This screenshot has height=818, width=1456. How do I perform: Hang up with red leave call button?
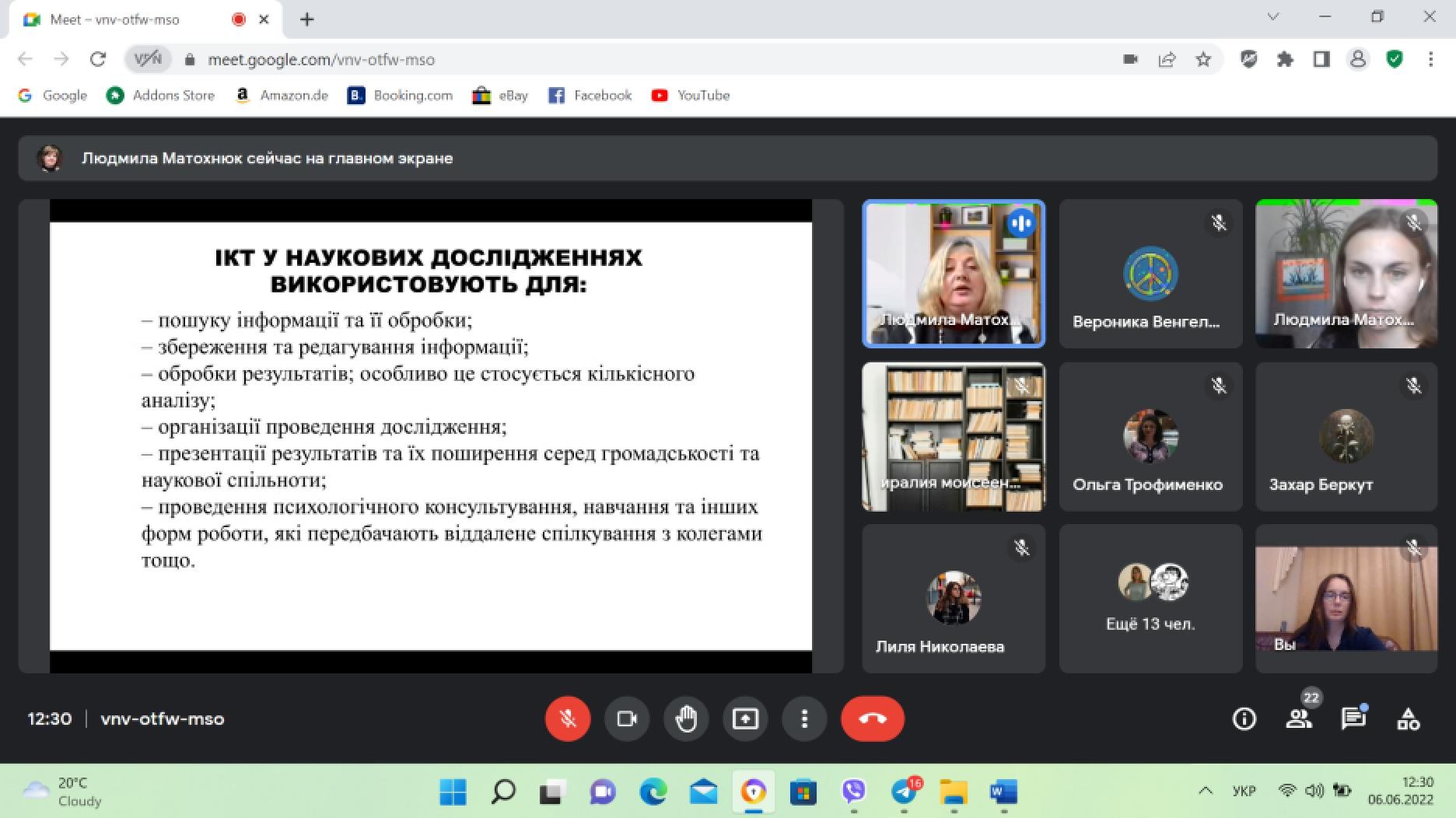(x=872, y=718)
